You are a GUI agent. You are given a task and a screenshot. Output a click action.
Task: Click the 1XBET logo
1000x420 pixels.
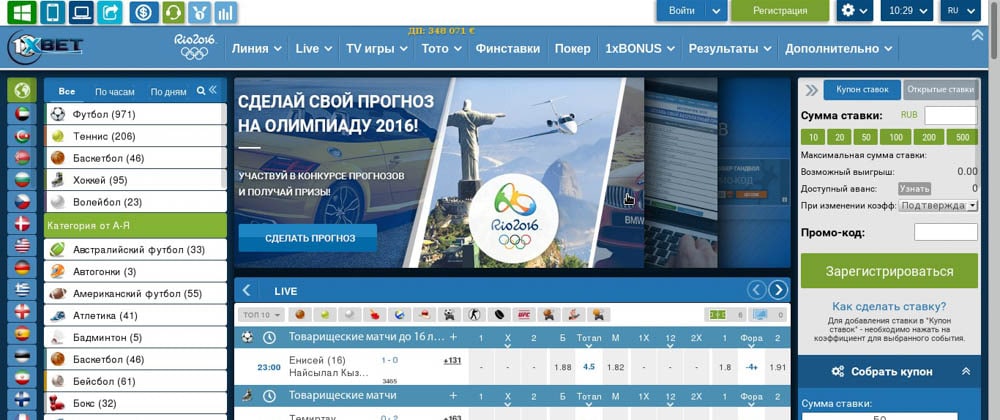(x=45, y=47)
